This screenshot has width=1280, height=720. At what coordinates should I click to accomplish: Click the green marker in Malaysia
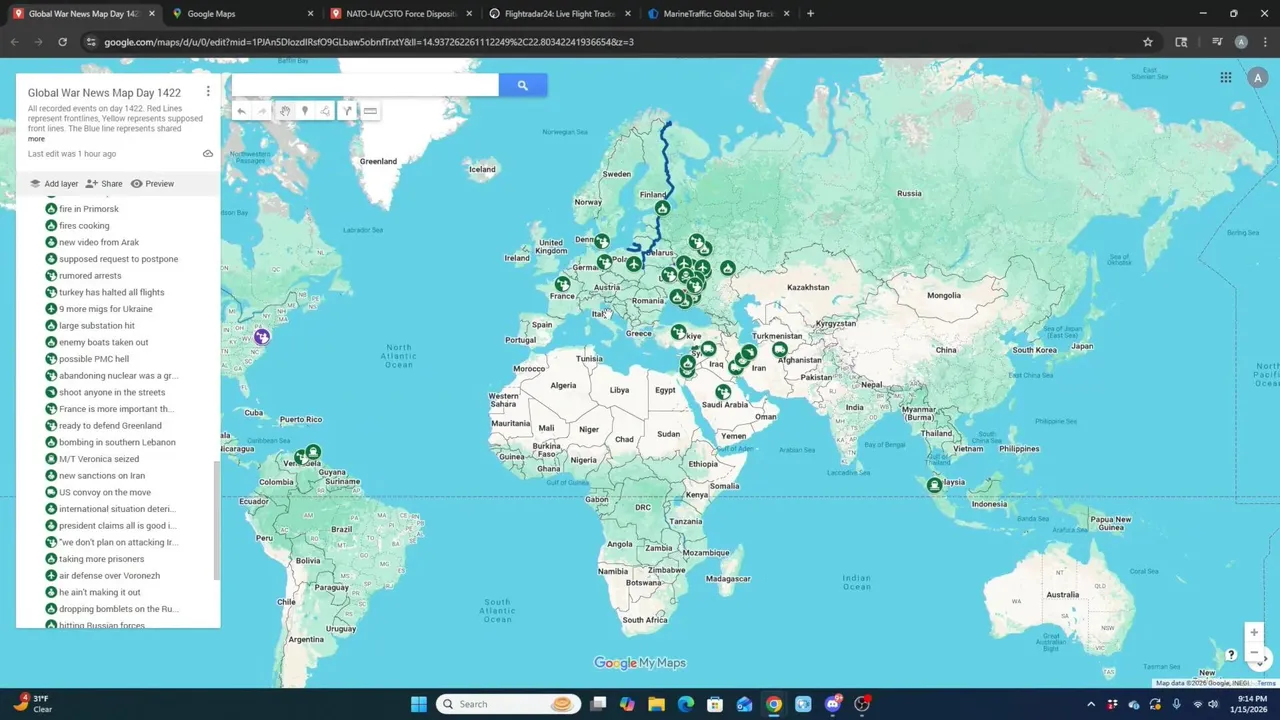click(934, 485)
